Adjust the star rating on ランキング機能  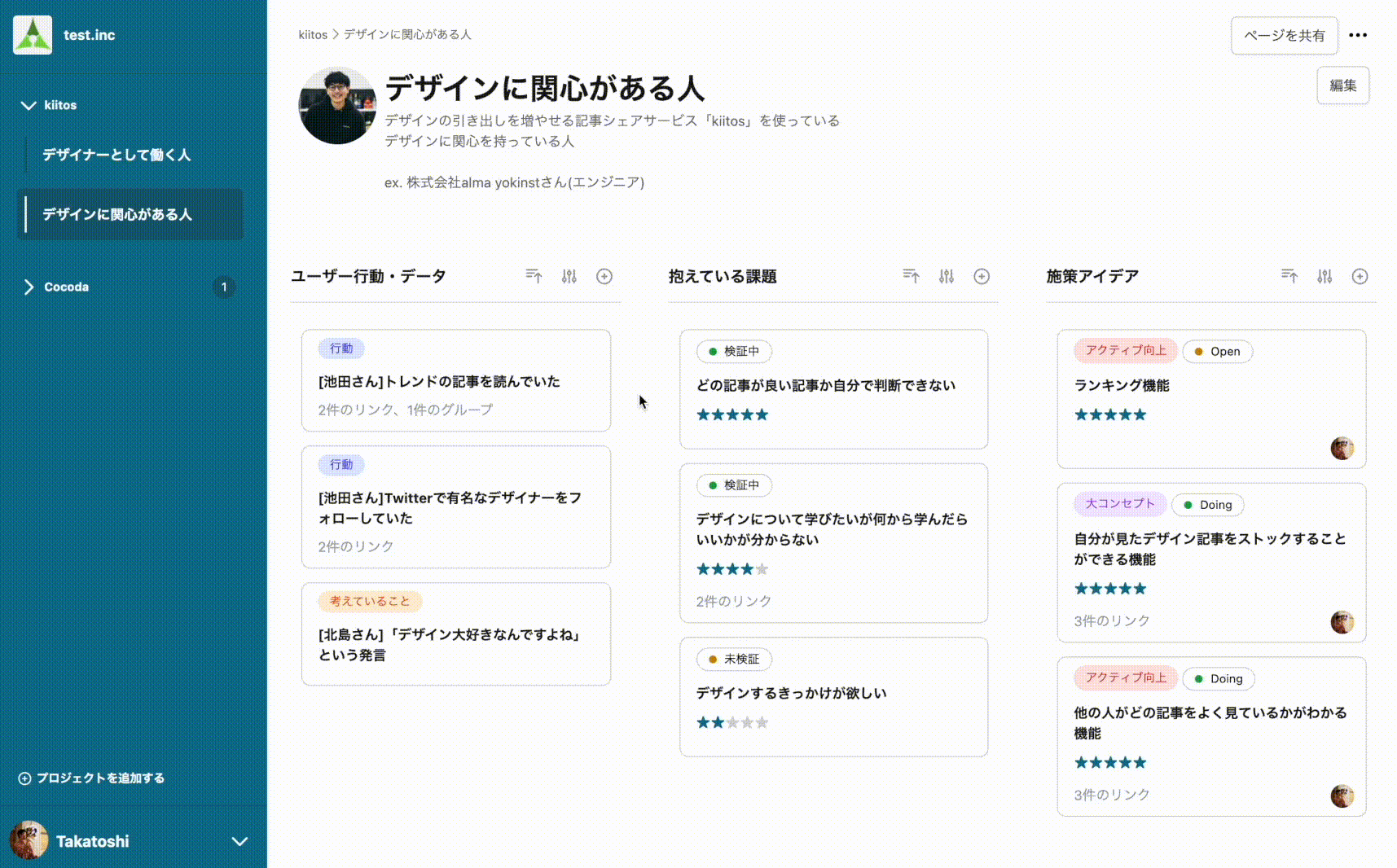pyautogui.click(x=1109, y=414)
